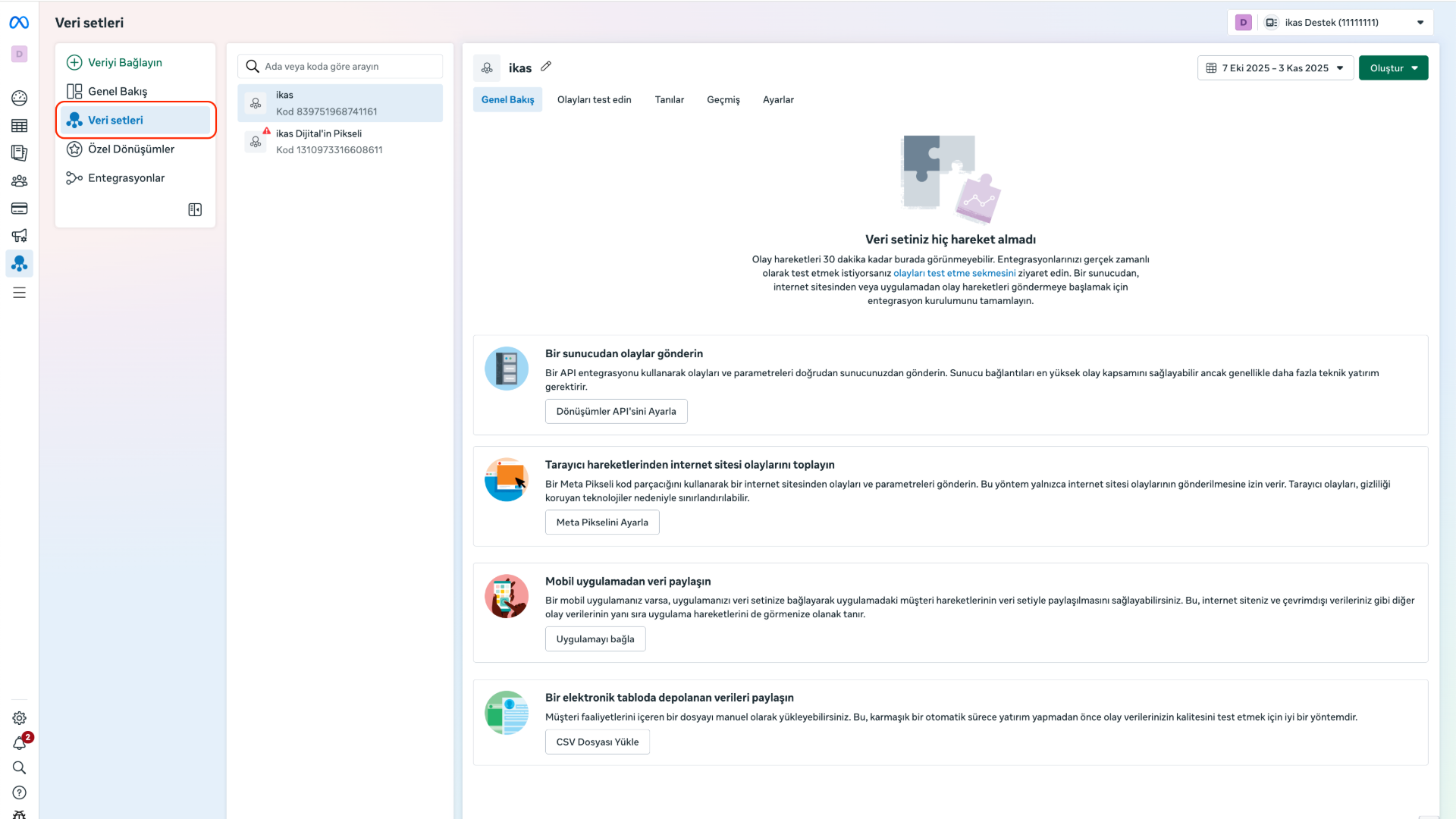The image size is (1456, 819).
Task: Click the Mobil uygulamadan veri paylaşın heading
Action: pyautogui.click(x=628, y=582)
